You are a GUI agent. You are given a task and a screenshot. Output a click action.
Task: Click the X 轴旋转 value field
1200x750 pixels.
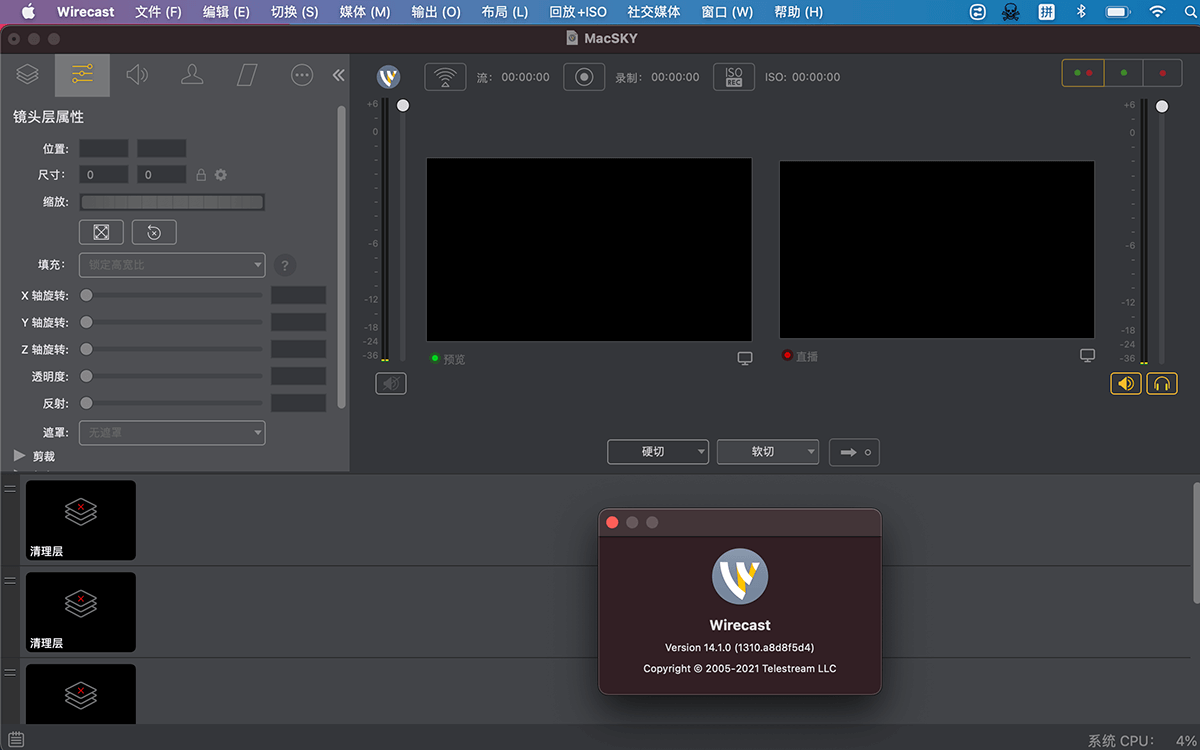point(299,295)
